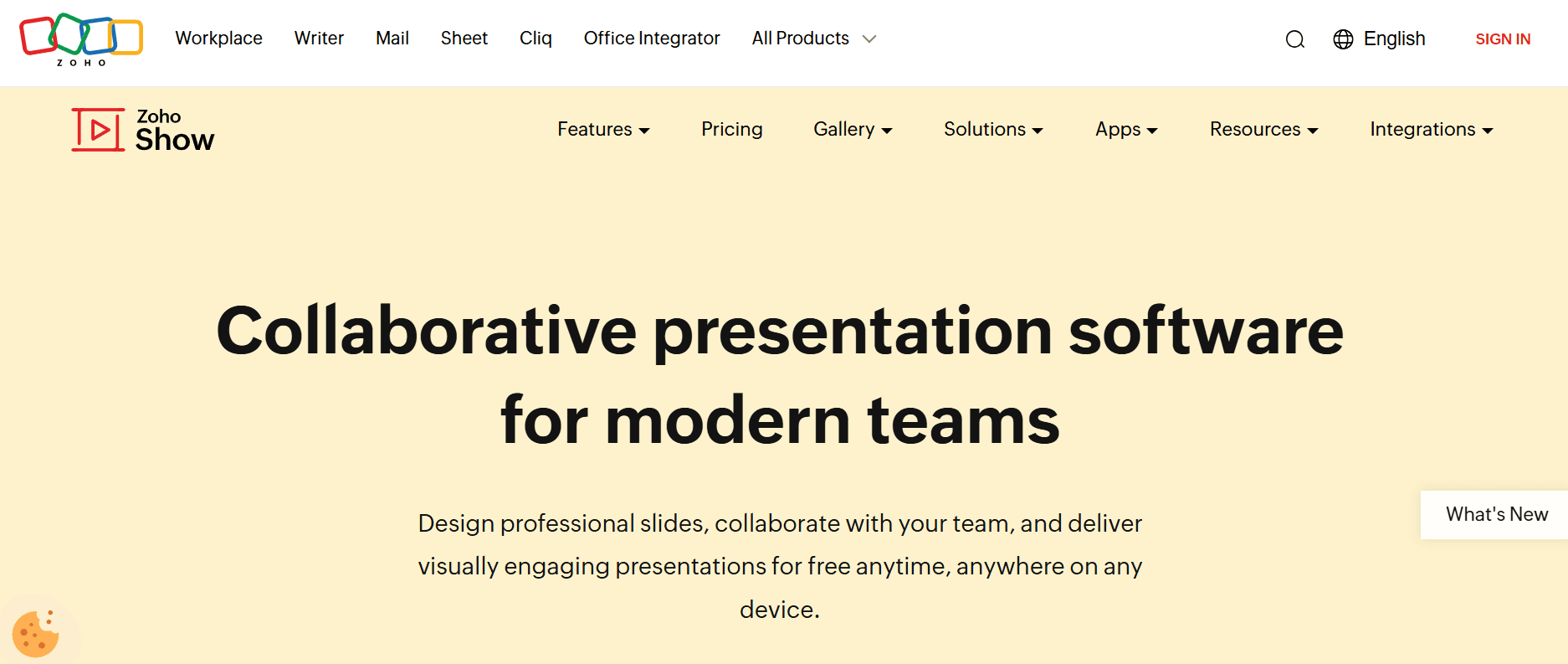Expand the Gallery menu
Viewport: 1568px width, 664px height.
(853, 129)
